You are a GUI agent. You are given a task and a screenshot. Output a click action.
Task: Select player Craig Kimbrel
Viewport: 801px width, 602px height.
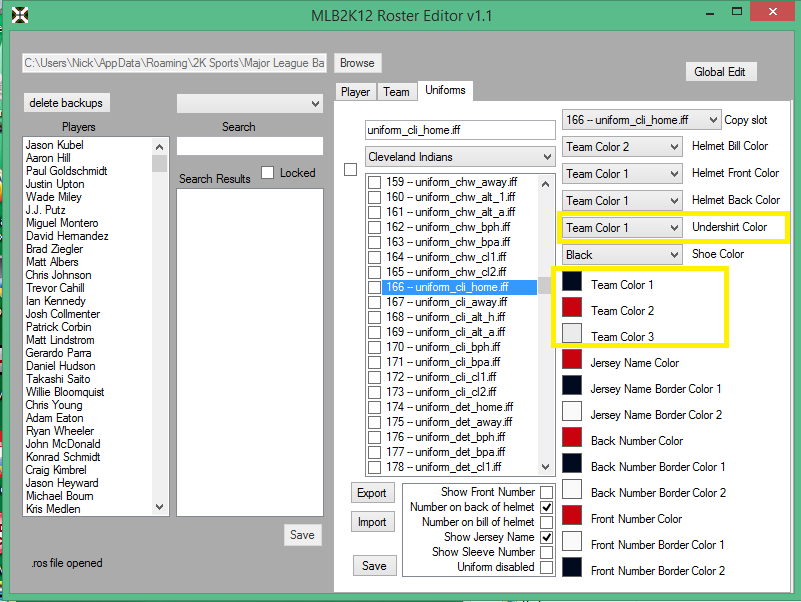(x=56, y=470)
